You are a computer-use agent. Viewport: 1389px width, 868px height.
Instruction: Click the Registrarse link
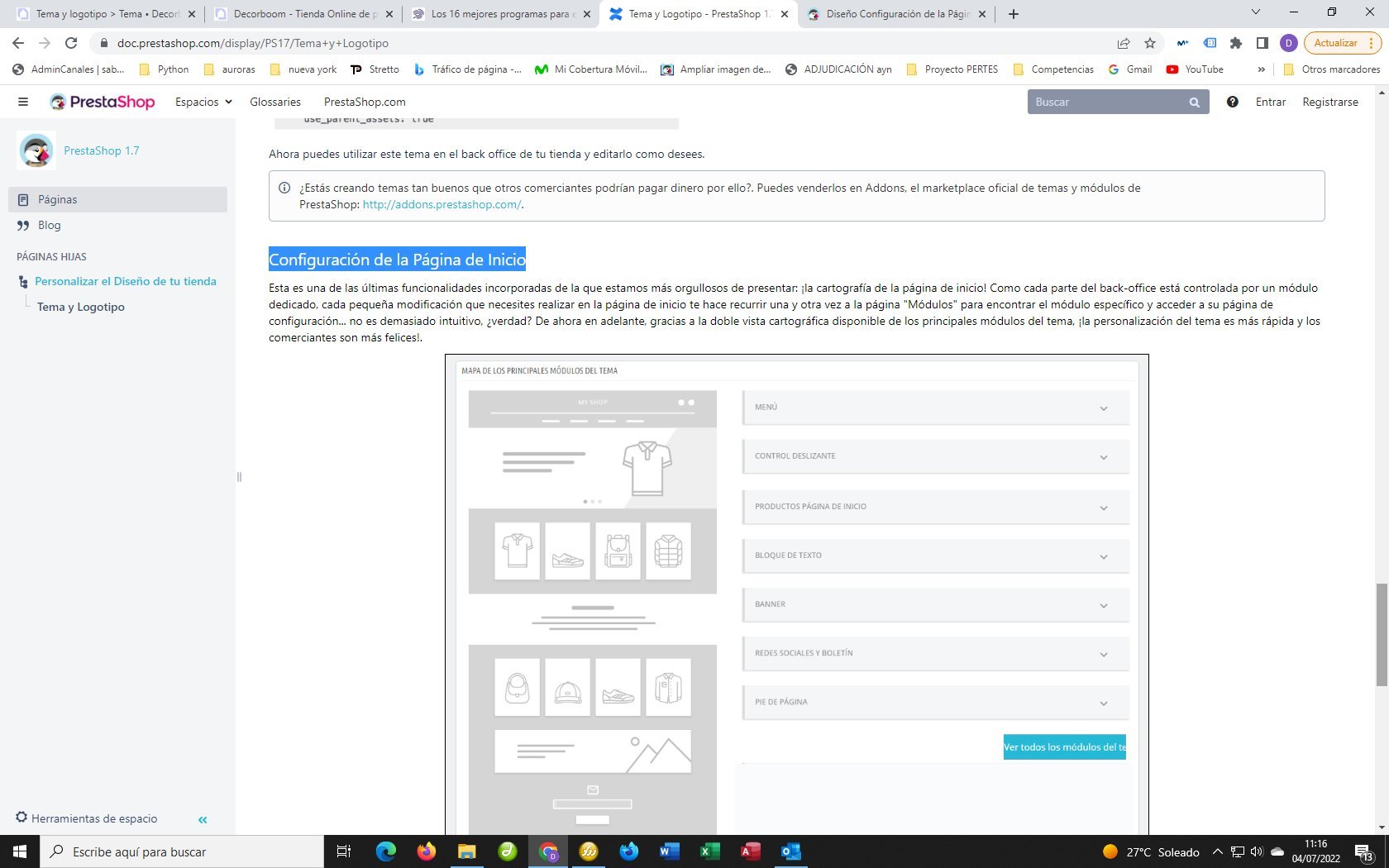coord(1330,102)
